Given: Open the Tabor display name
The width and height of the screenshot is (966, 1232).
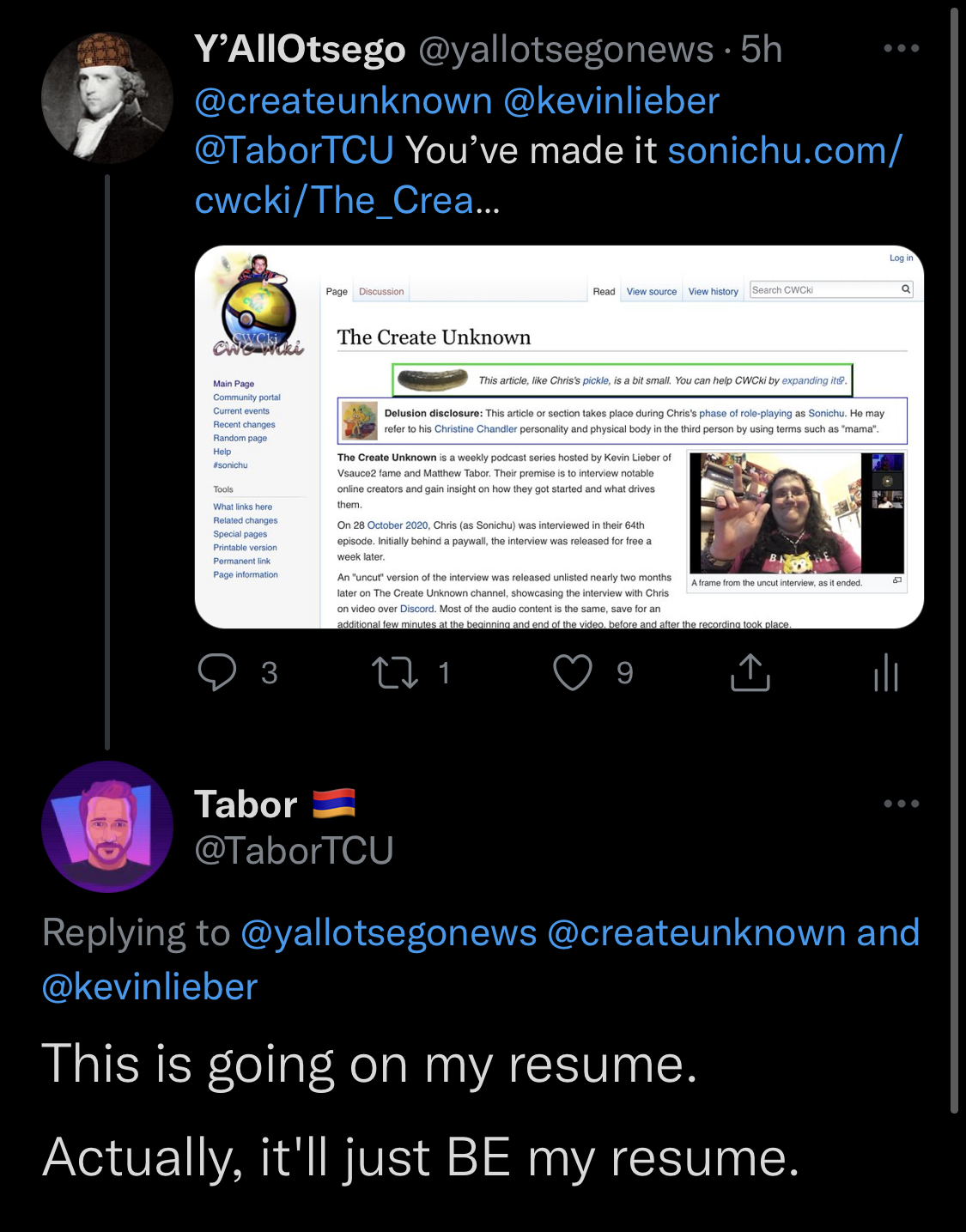Looking at the screenshot, I should click(x=246, y=804).
